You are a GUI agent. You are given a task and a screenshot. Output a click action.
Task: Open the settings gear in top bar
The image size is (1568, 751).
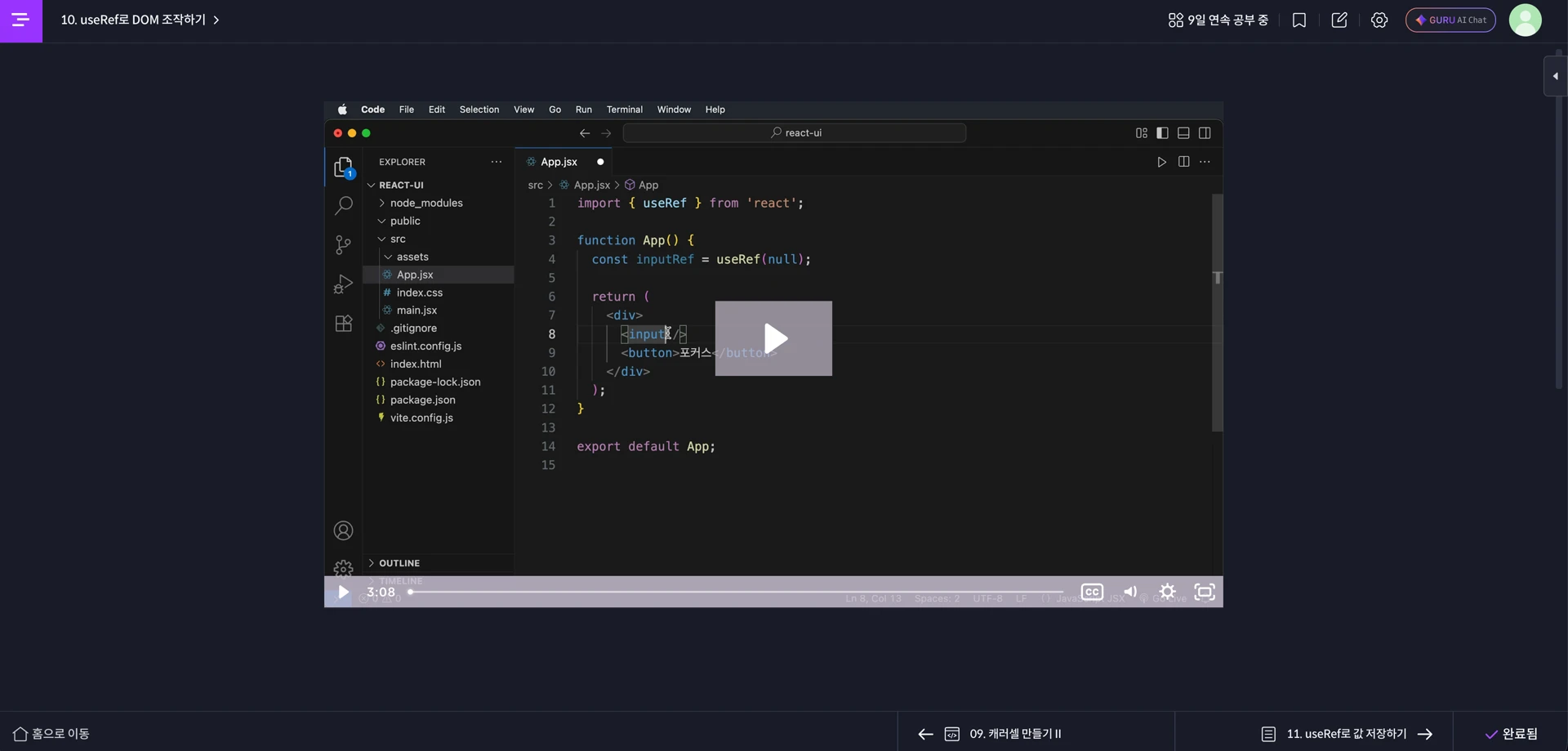[1379, 20]
